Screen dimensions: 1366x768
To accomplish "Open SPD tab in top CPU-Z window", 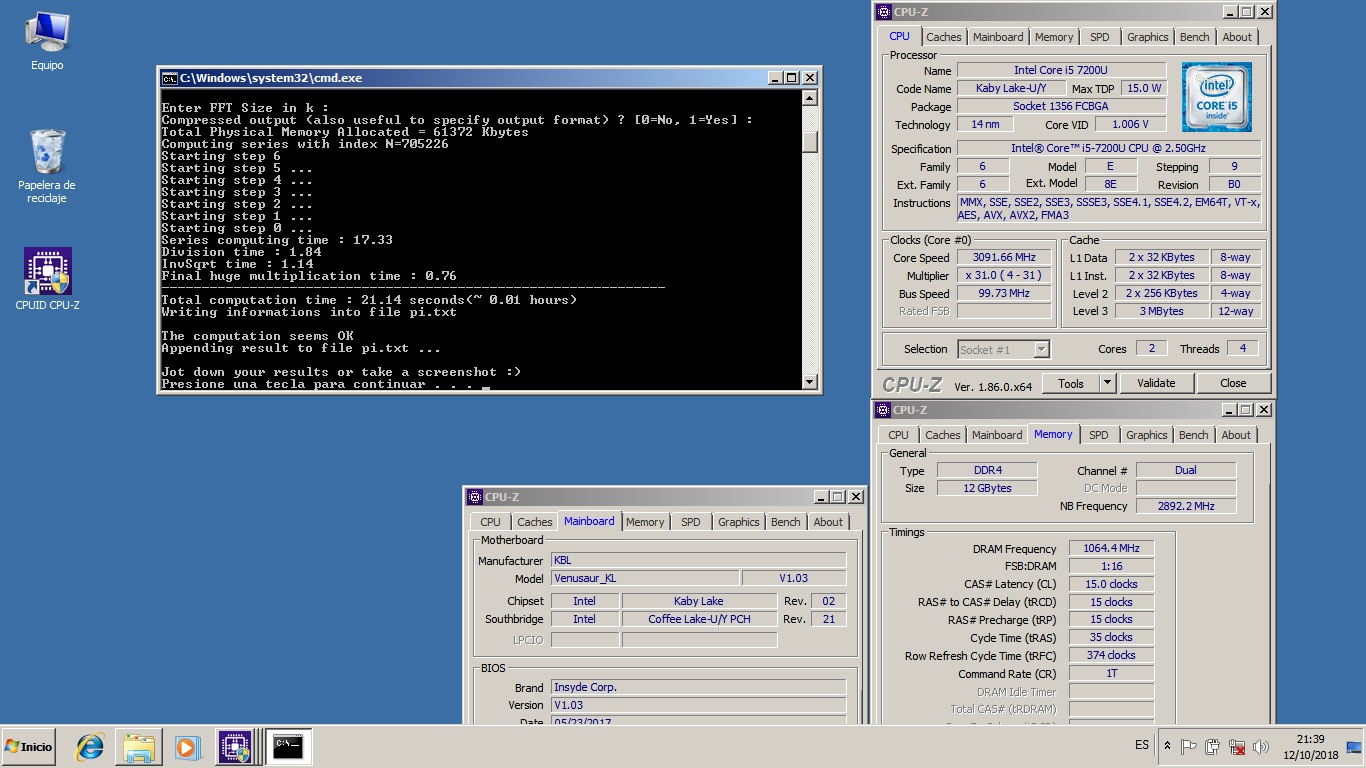I will pos(1099,37).
